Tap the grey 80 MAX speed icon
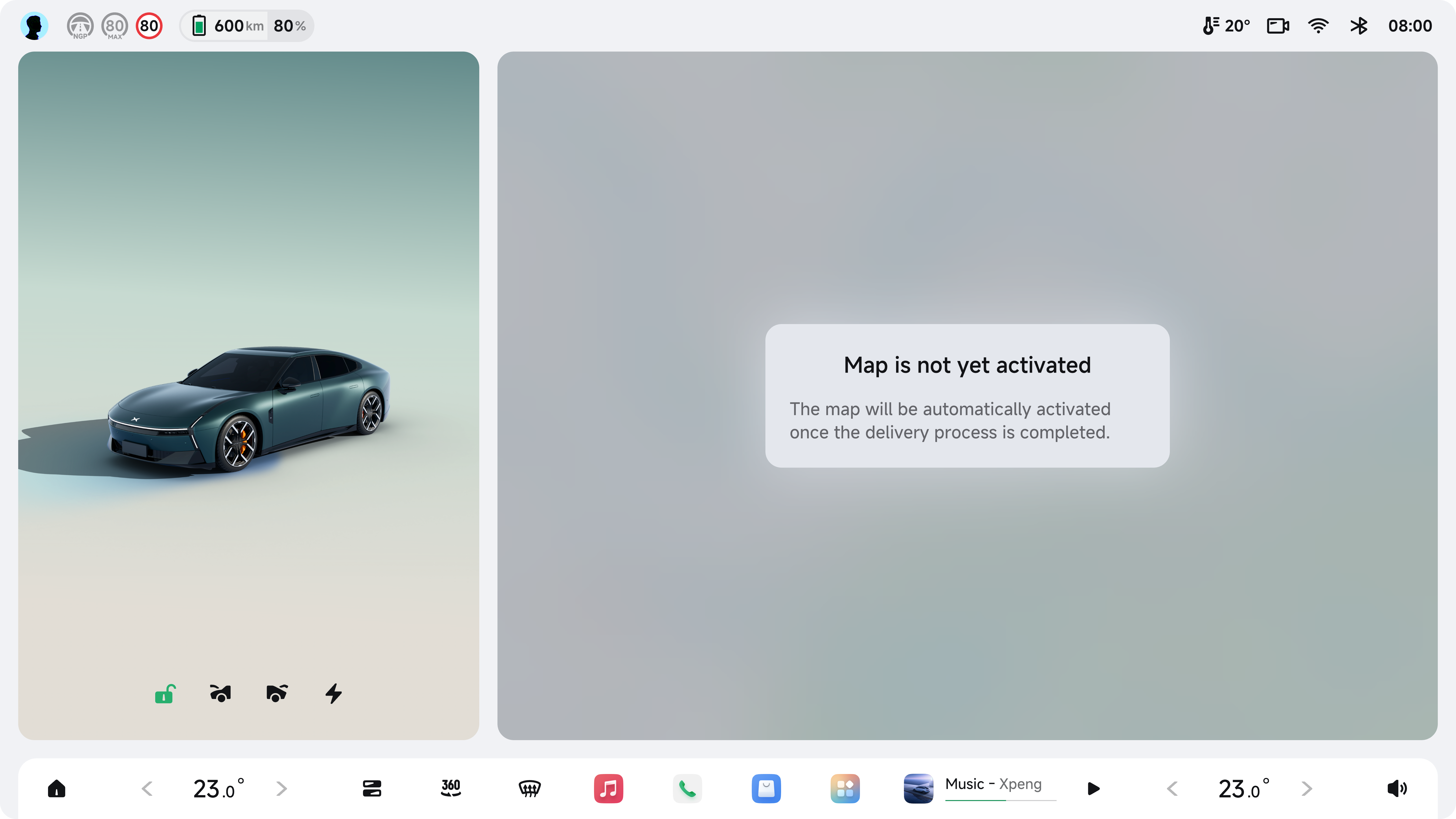The width and height of the screenshot is (1456, 819). [115, 26]
